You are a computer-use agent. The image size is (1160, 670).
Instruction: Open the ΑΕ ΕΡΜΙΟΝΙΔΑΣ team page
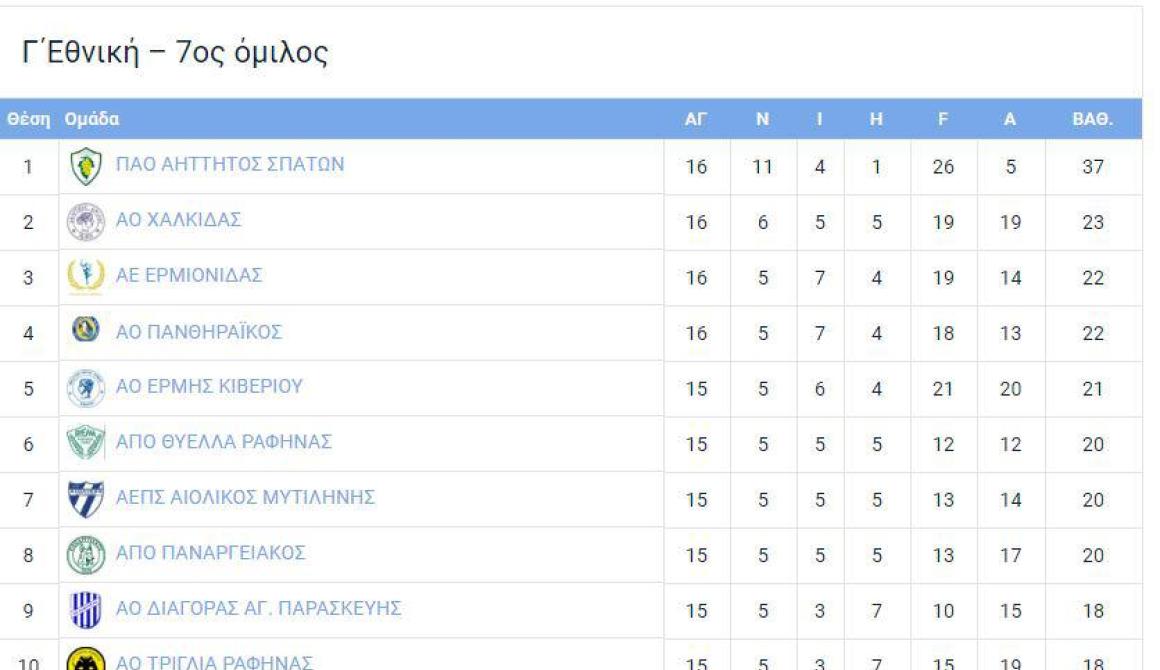[189, 275]
